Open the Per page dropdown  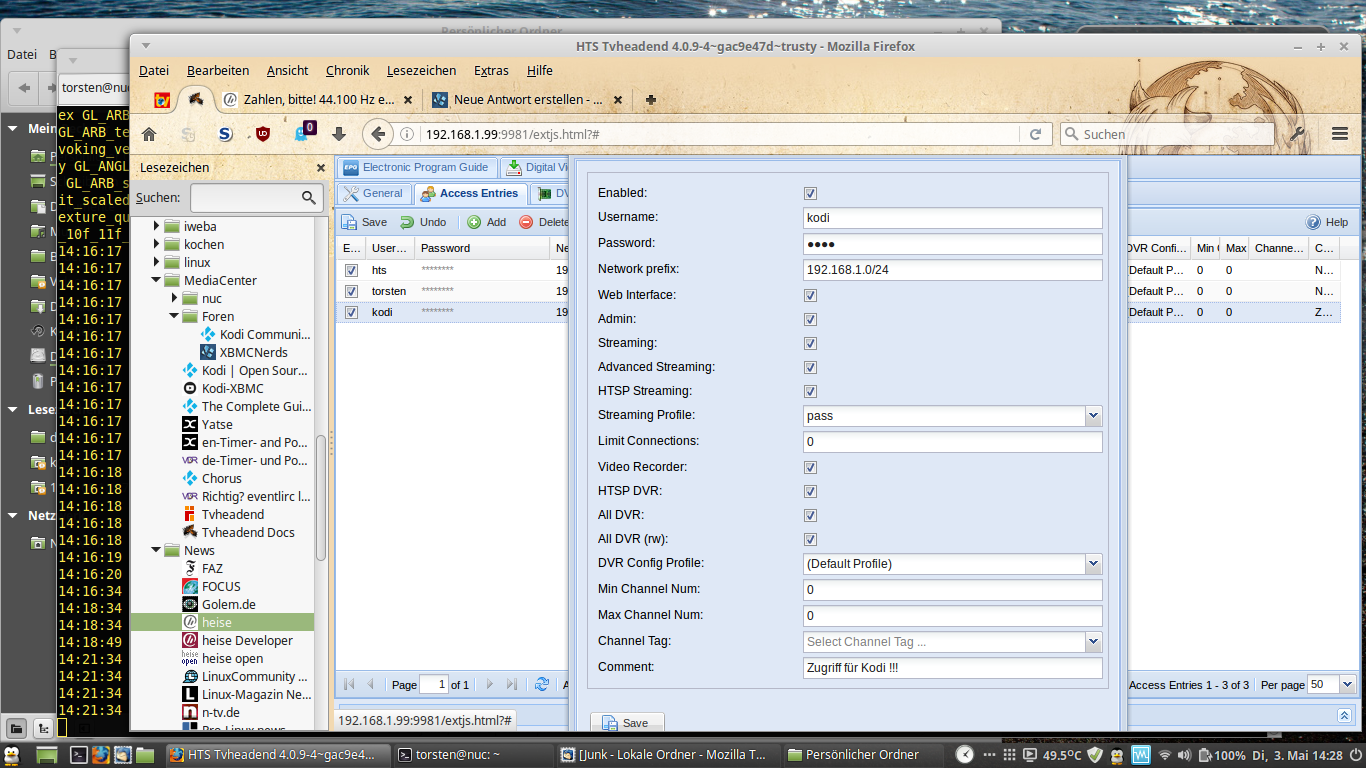click(1347, 685)
